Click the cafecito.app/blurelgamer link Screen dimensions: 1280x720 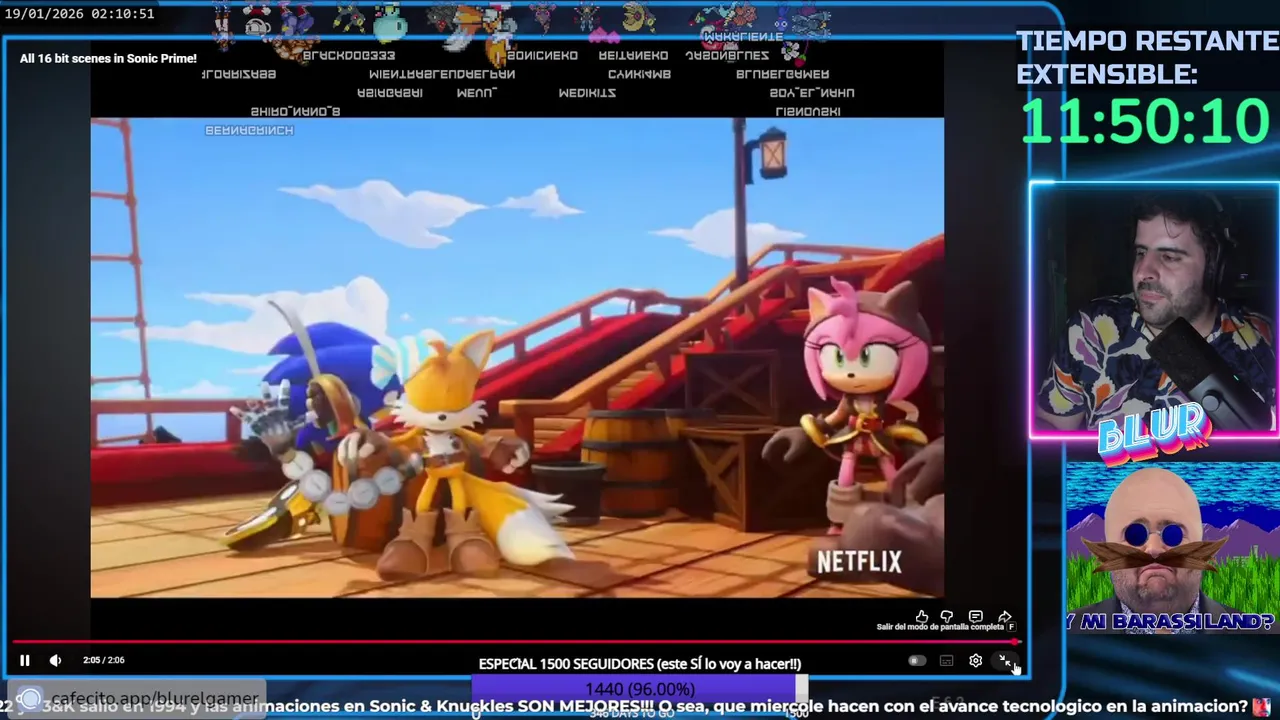155,698
